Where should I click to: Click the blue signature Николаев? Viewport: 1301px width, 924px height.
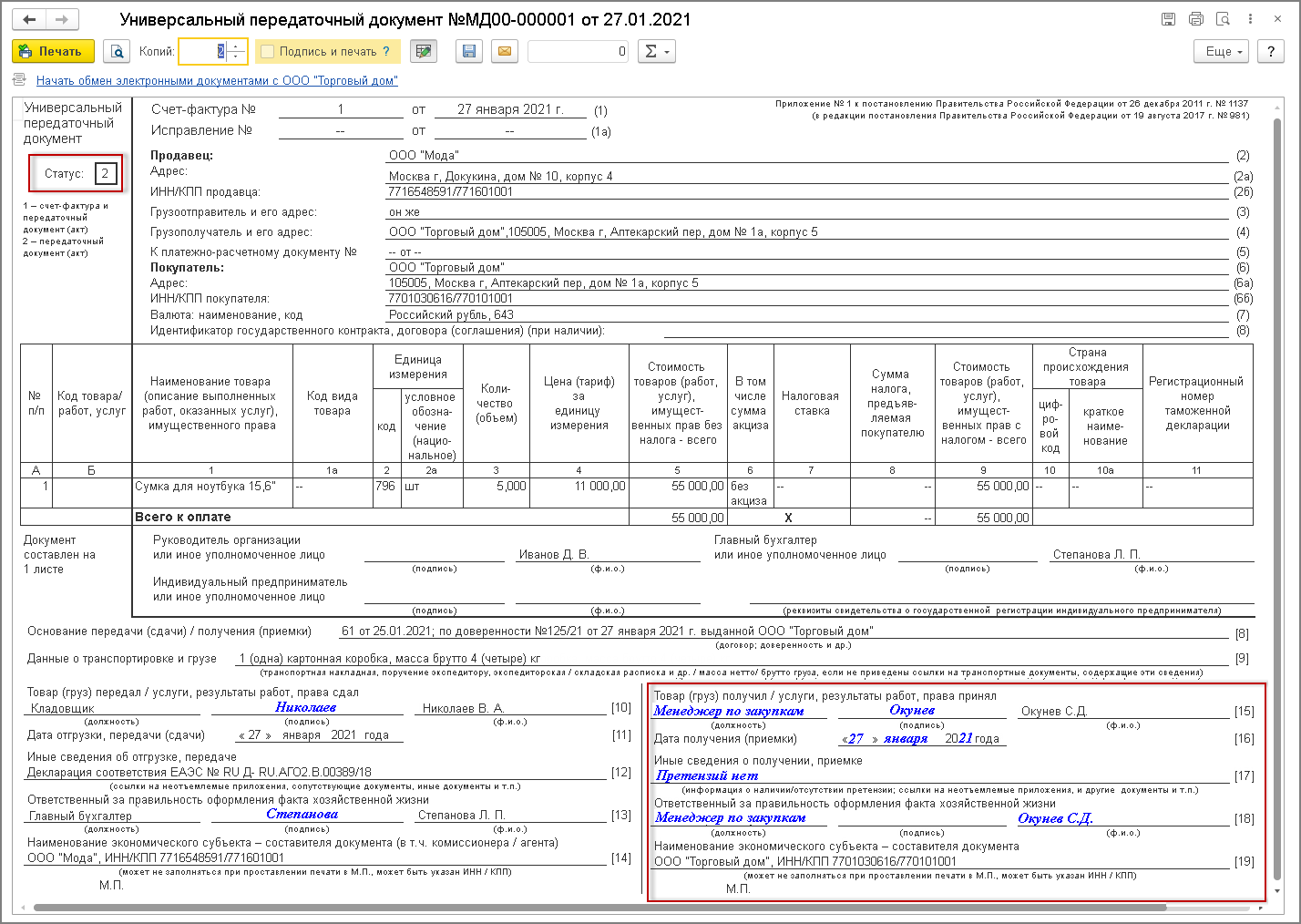(306, 708)
